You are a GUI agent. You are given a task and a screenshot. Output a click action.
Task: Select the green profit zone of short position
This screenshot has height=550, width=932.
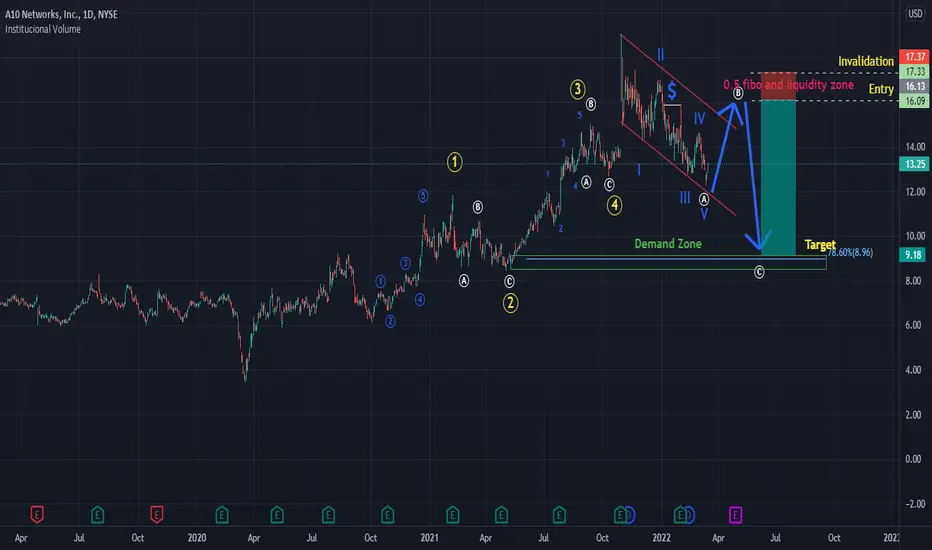[778, 178]
